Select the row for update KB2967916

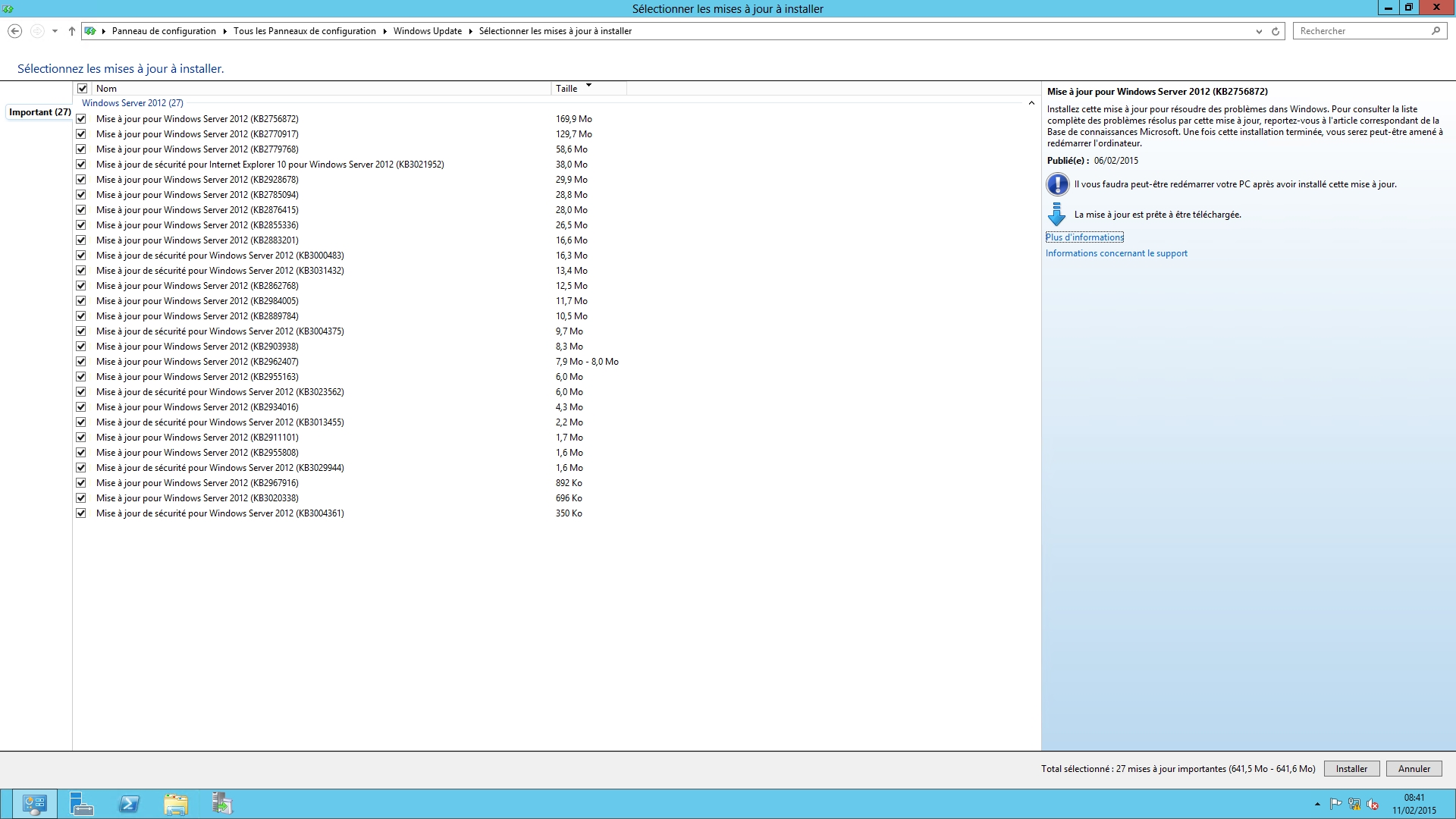click(x=556, y=483)
